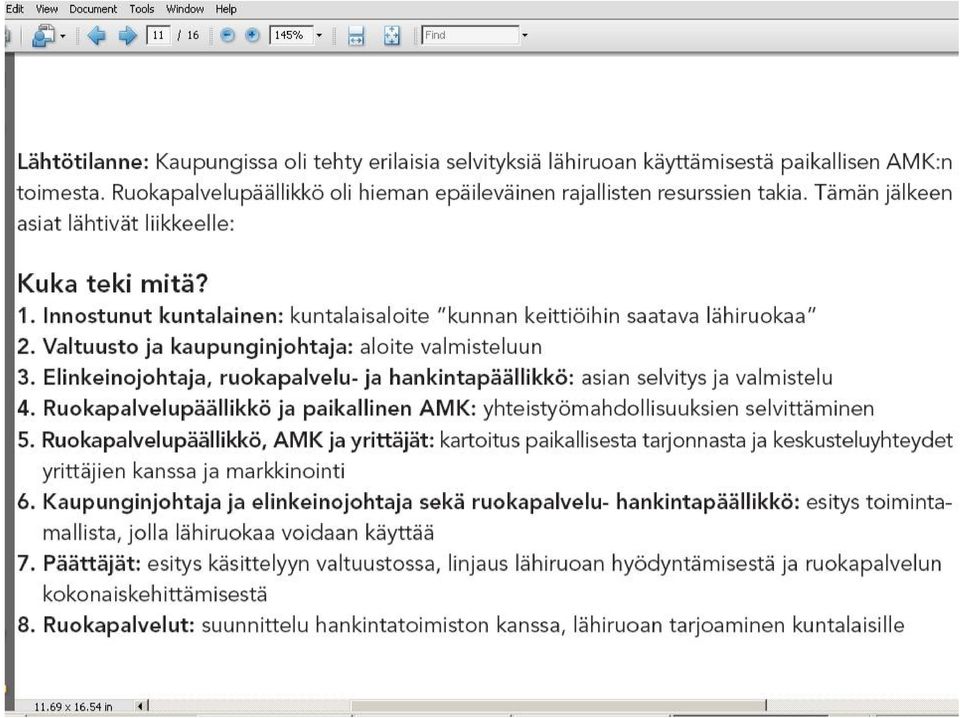
Task: Go to next page with right arrow
Action: (127, 36)
